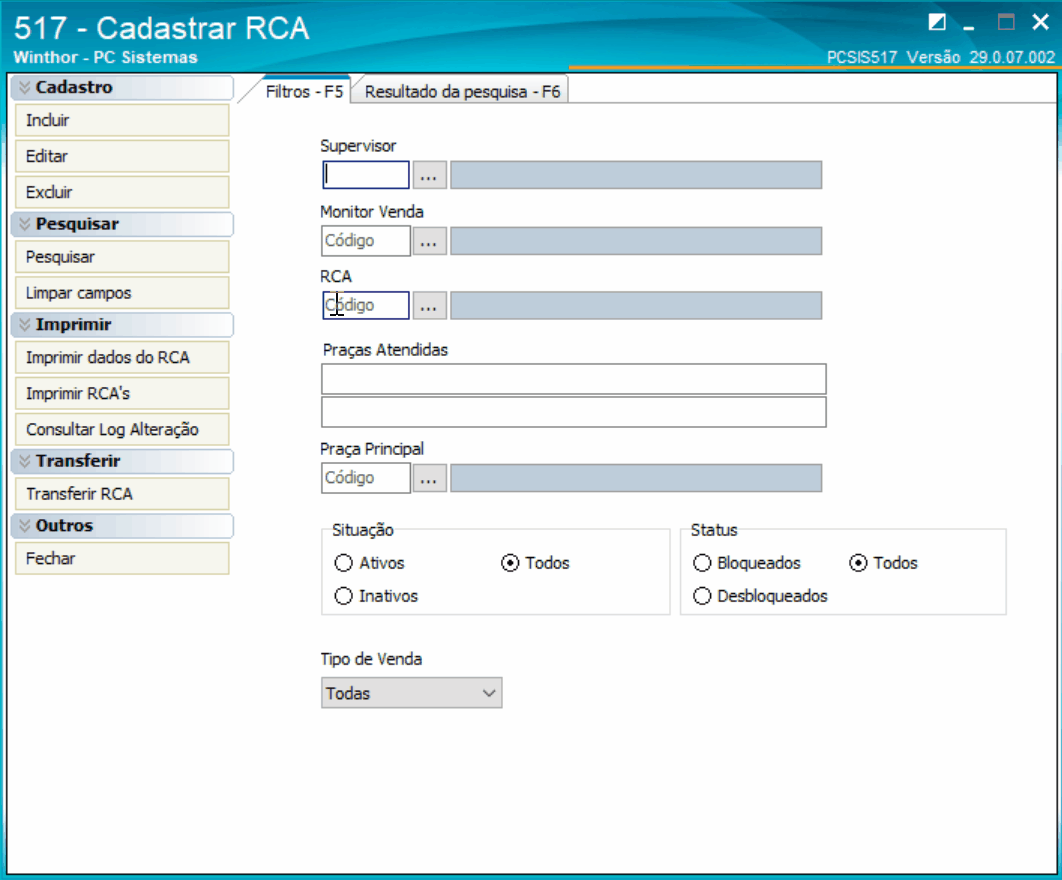Click the Fechar button
The image size is (1062, 880).
pos(122,559)
